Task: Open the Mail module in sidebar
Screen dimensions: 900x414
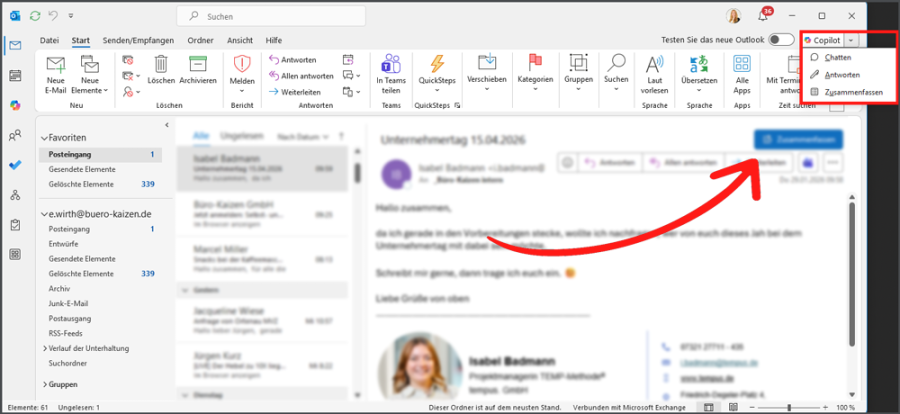Action: (x=15, y=45)
